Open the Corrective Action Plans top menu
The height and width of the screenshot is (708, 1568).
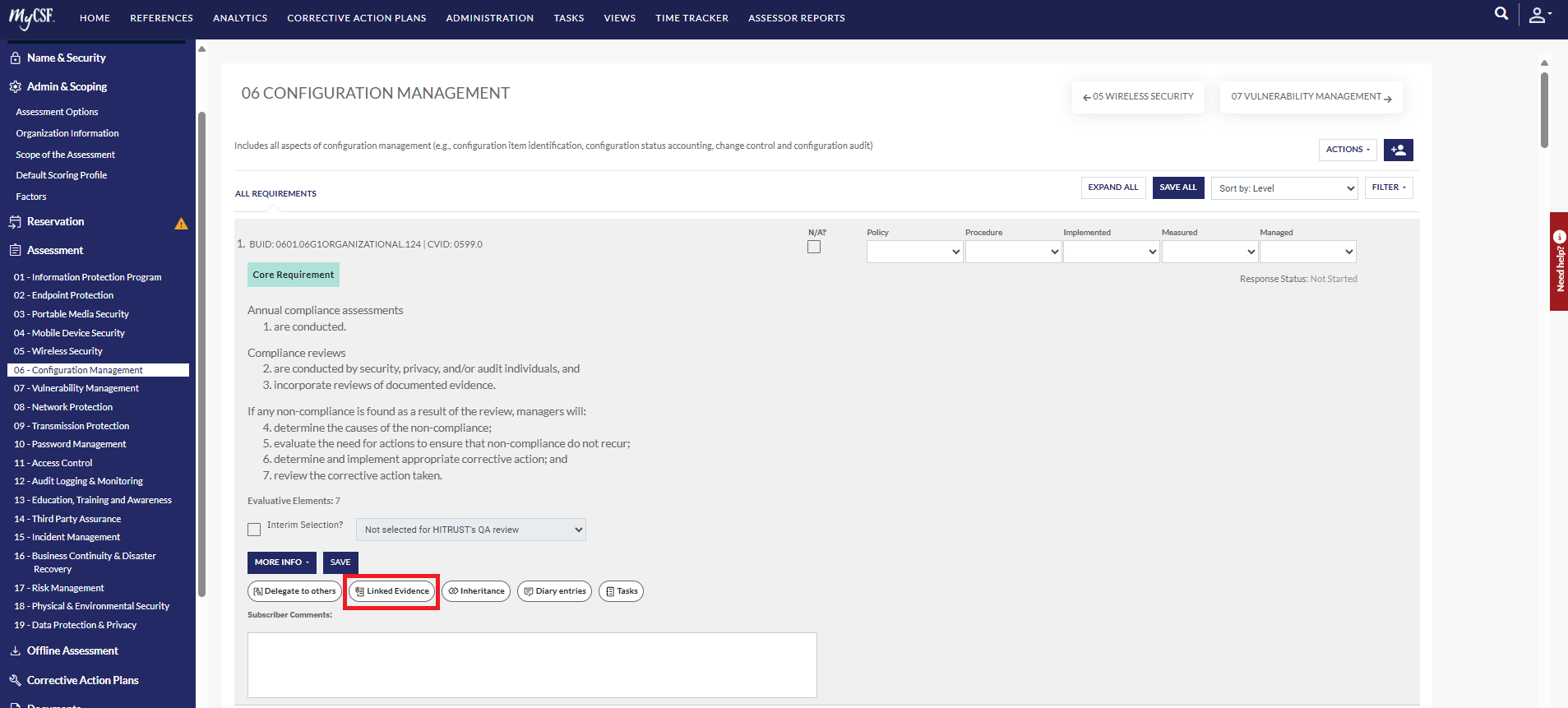(357, 18)
